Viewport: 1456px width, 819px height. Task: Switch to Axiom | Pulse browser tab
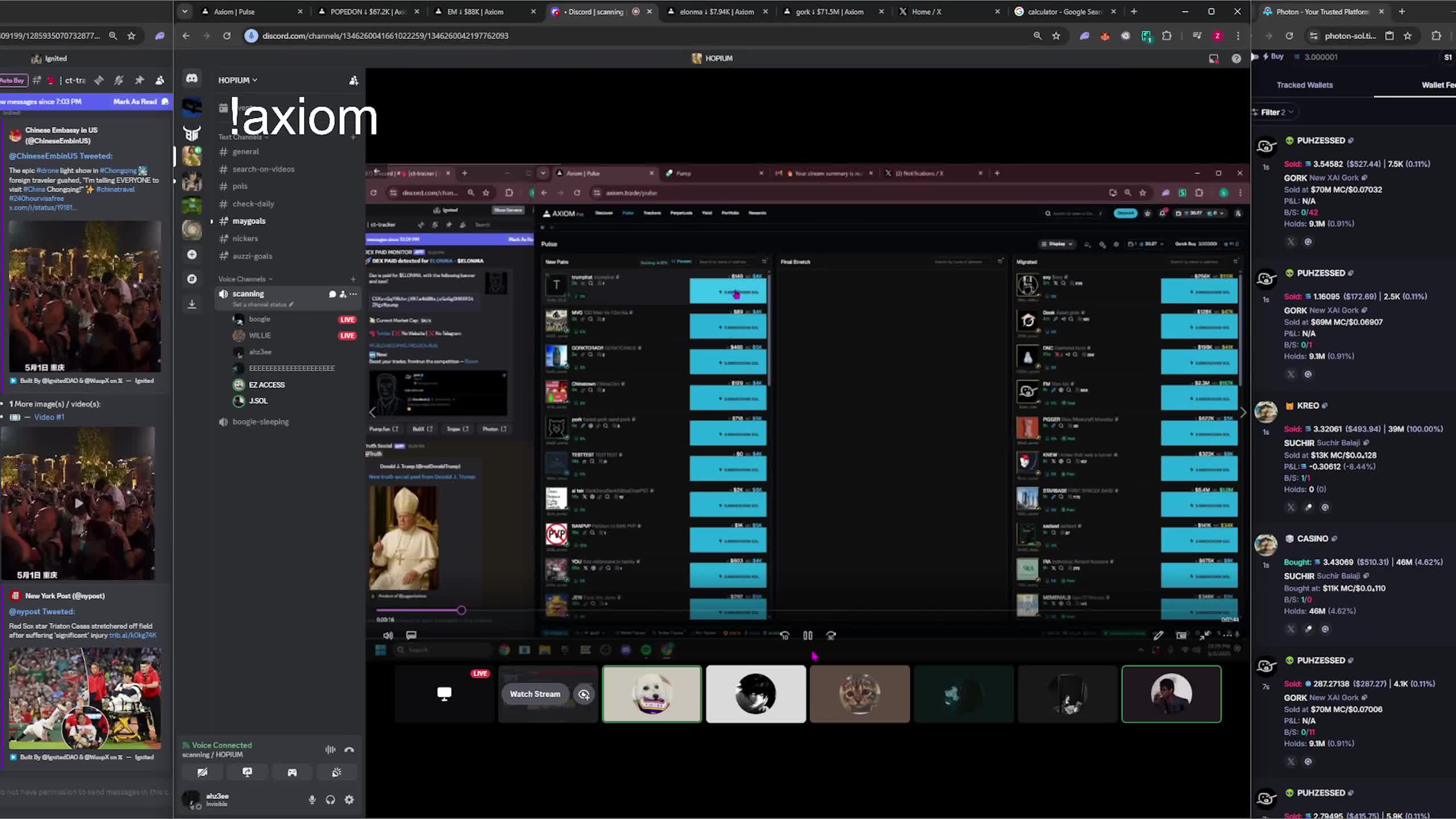(252, 11)
